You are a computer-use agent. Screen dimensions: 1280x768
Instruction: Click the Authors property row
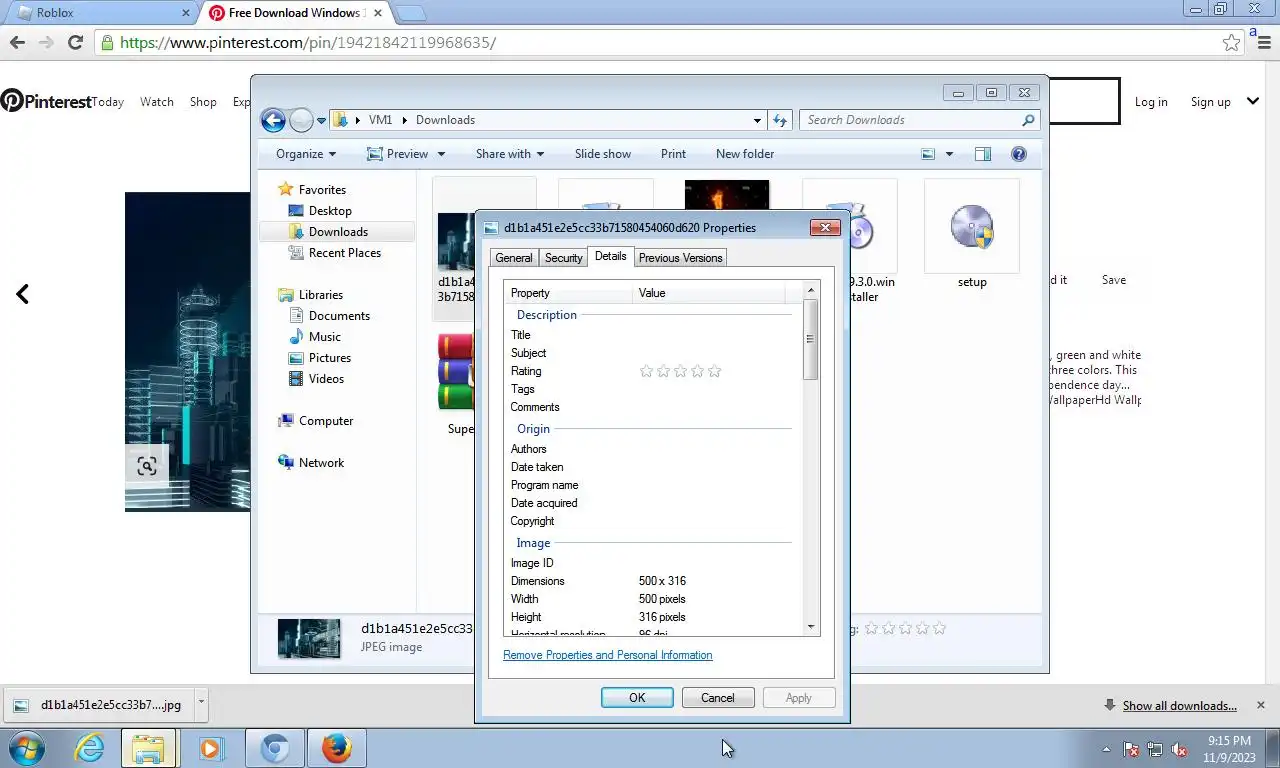click(x=653, y=449)
